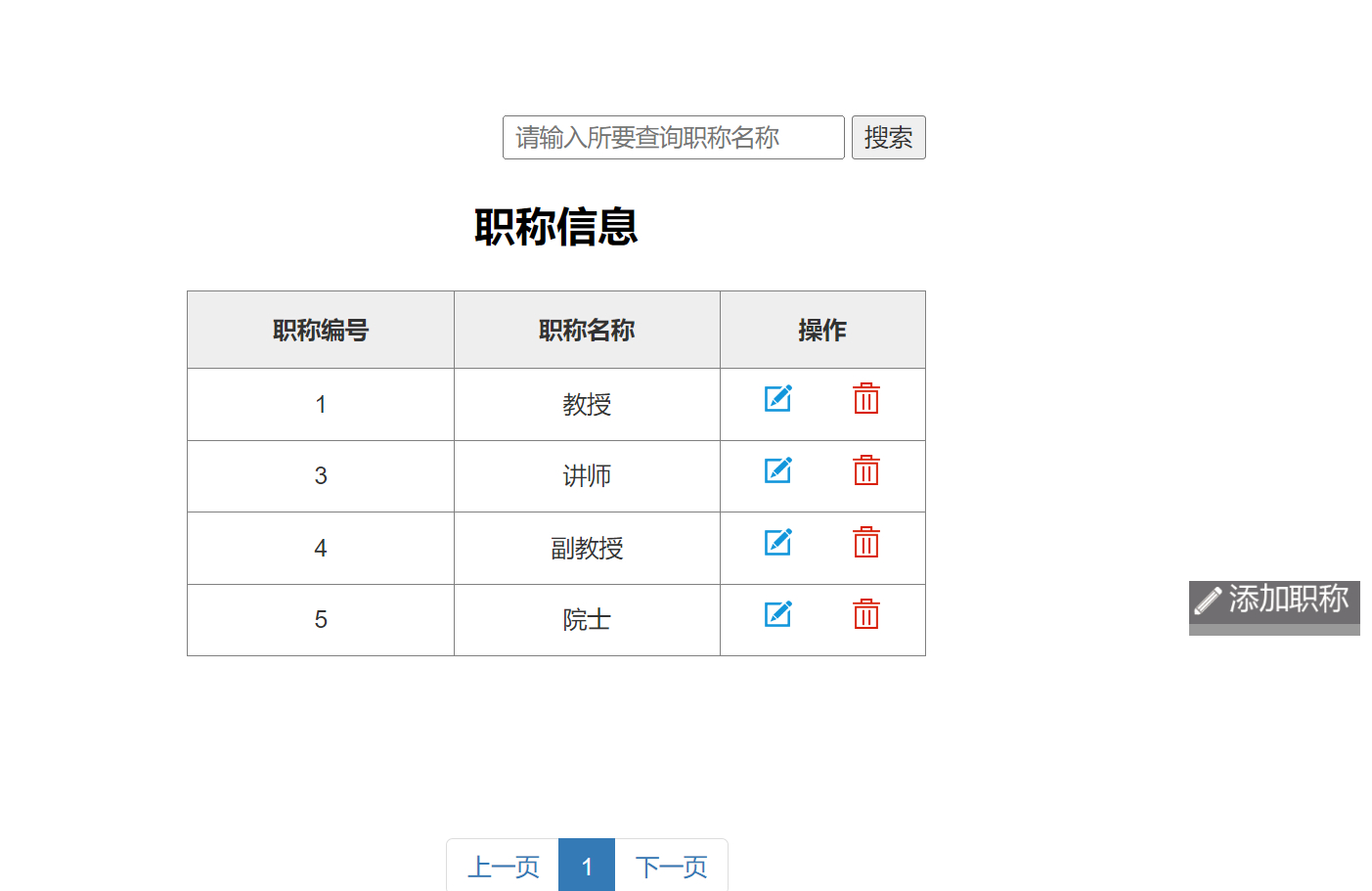Screen dimensions: 1372x891
Task: Delete the 讲师 title entry
Action: coord(866,470)
